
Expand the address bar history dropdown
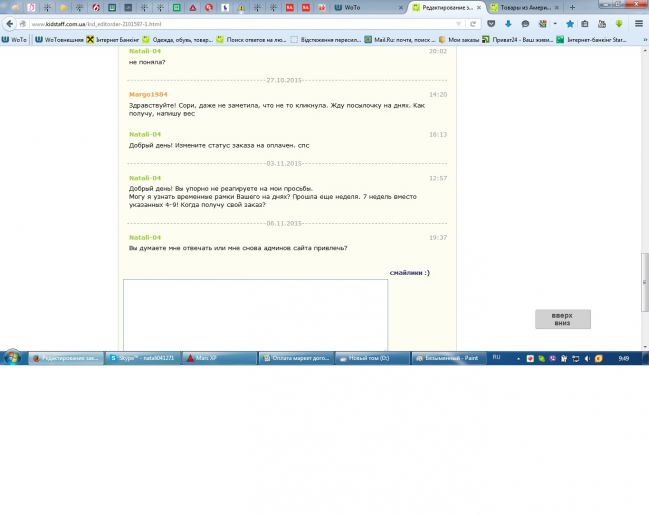click(459, 23)
